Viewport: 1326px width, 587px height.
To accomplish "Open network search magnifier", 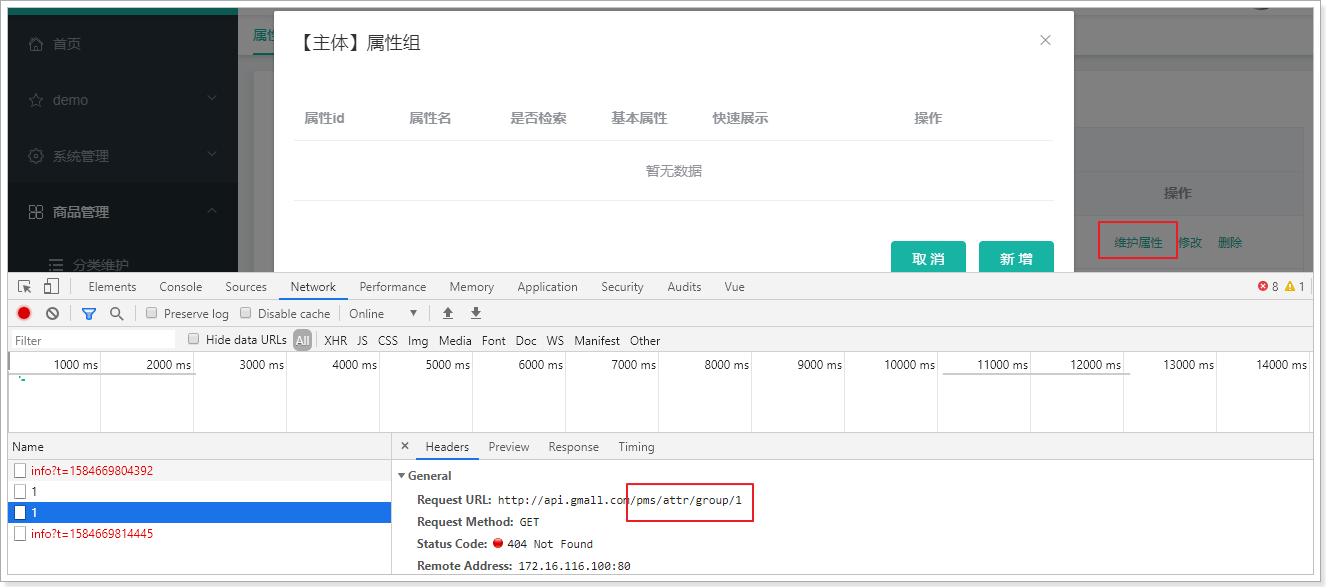I will click(x=117, y=313).
